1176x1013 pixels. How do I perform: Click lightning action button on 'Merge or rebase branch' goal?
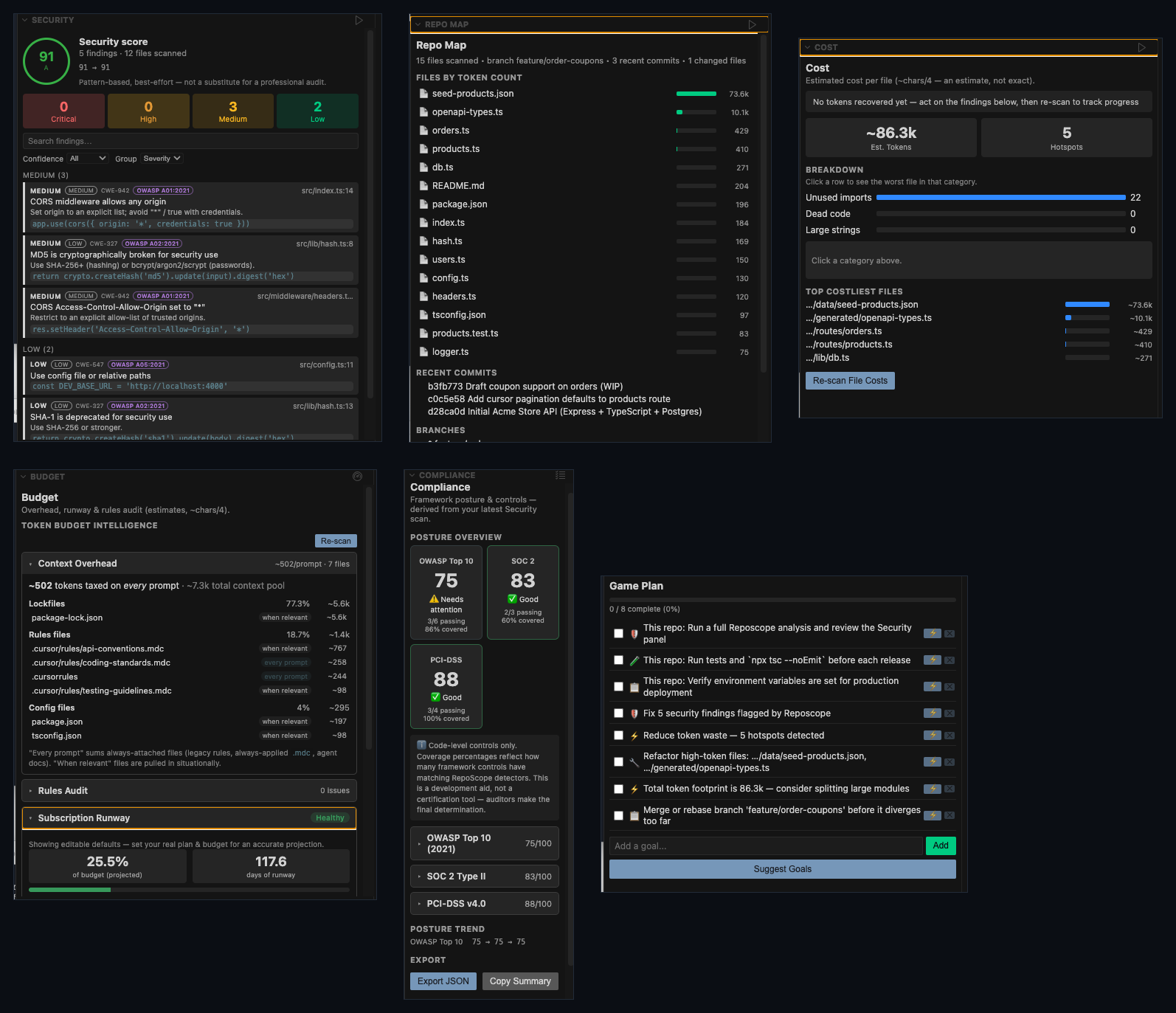coord(933,815)
